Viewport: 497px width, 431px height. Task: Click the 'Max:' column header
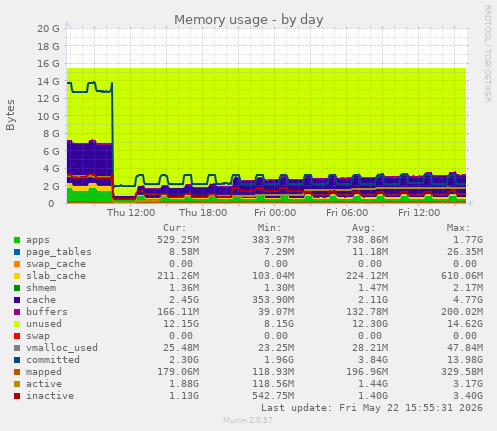pyautogui.click(x=458, y=228)
